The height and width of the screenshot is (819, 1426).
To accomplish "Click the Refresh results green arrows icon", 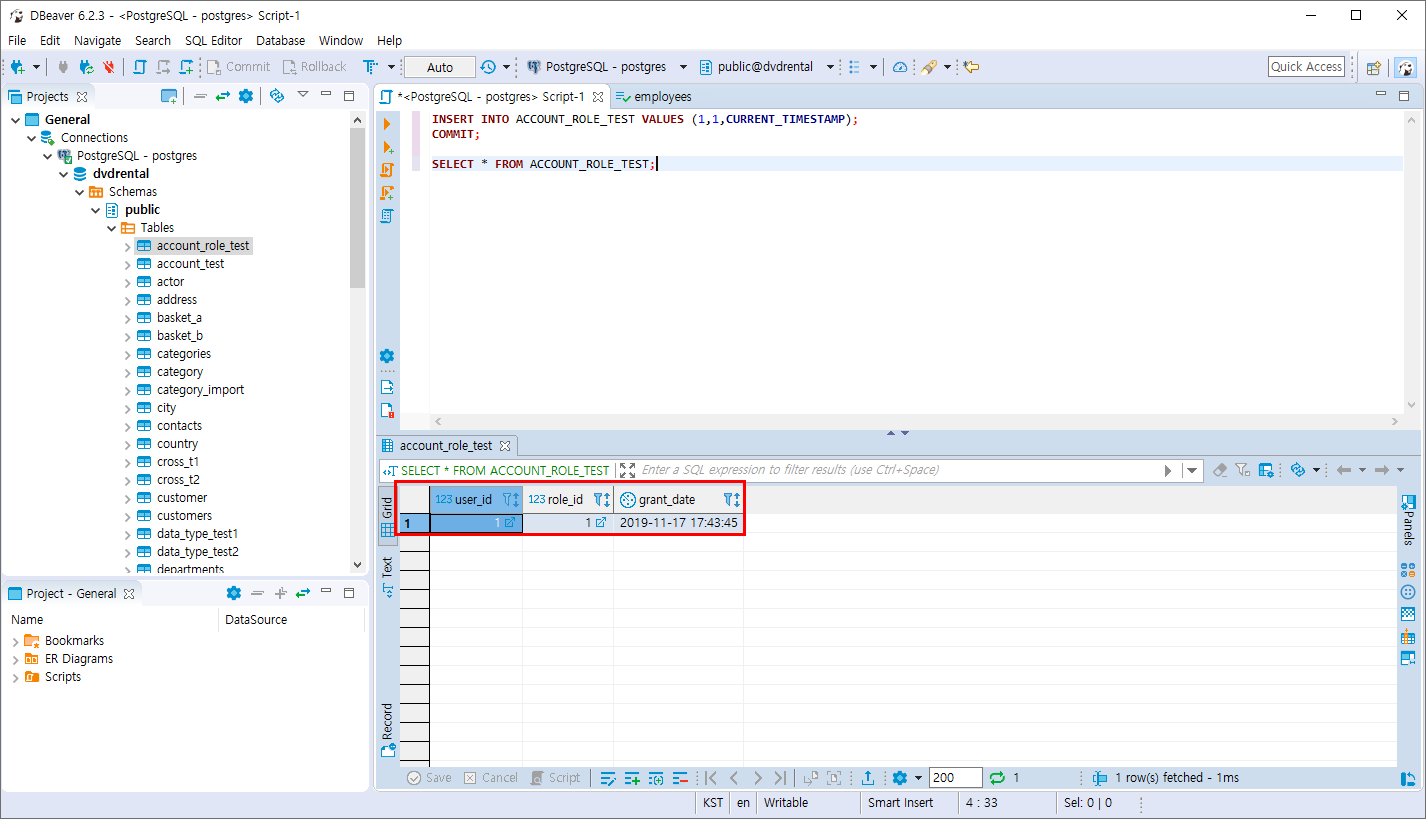I will [x=996, y=778].
